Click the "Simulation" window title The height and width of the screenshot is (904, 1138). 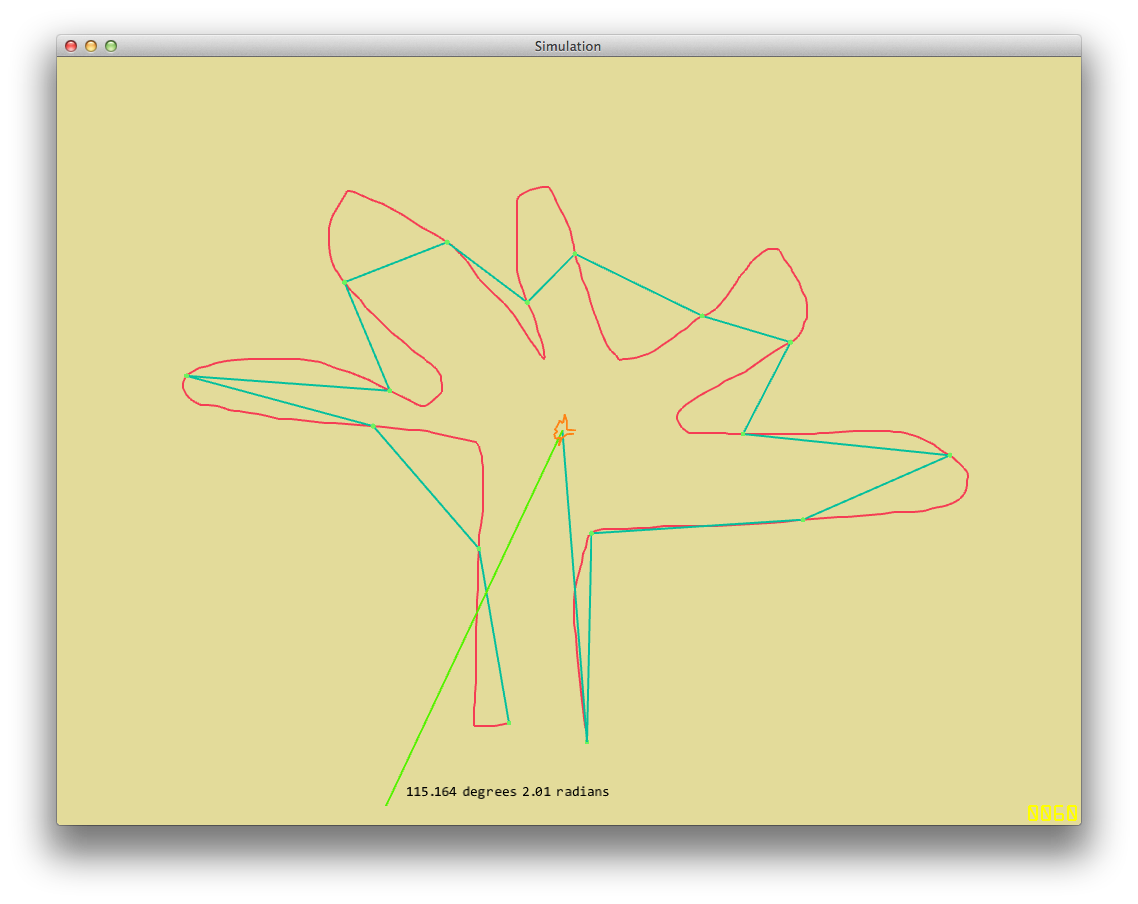pos(568,46)
